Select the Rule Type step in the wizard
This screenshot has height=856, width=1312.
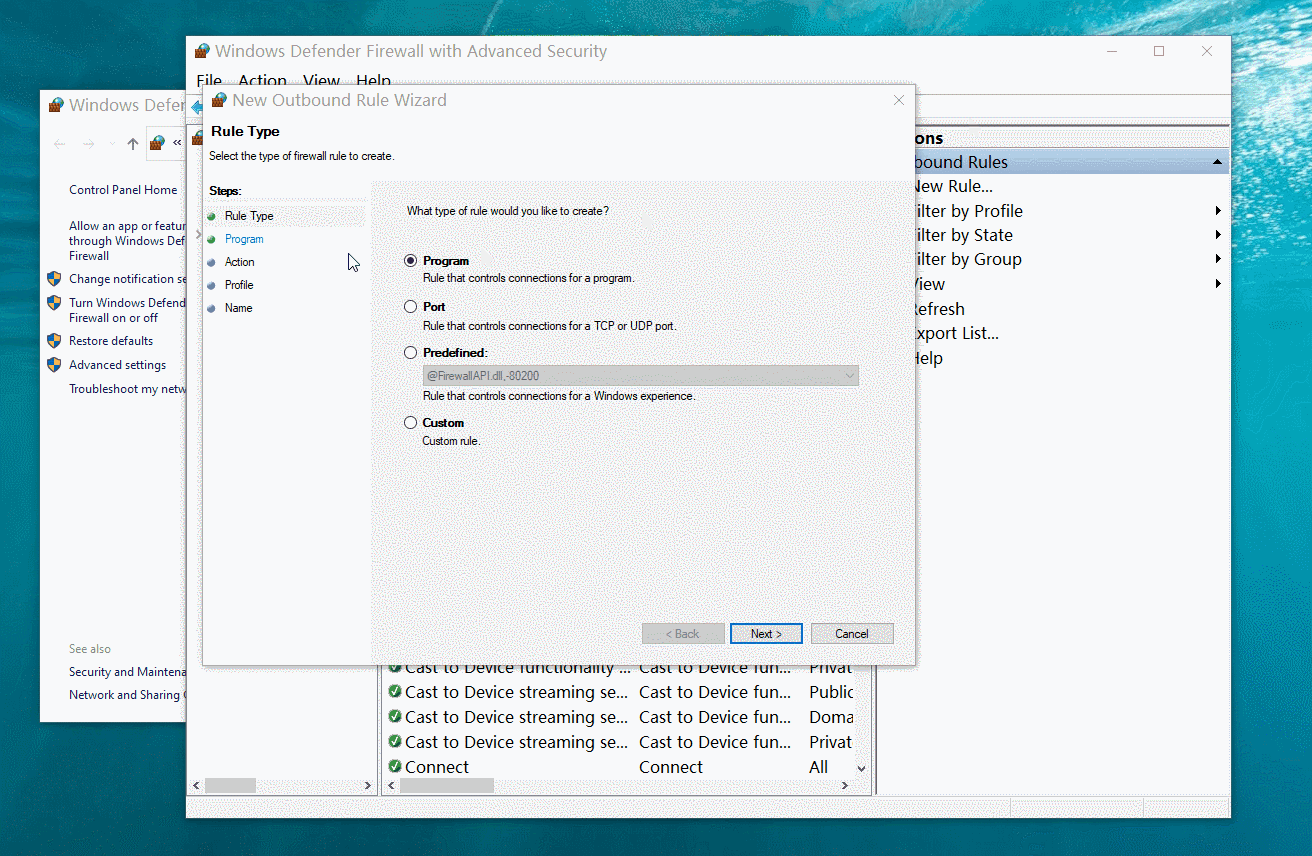(249, 216)
